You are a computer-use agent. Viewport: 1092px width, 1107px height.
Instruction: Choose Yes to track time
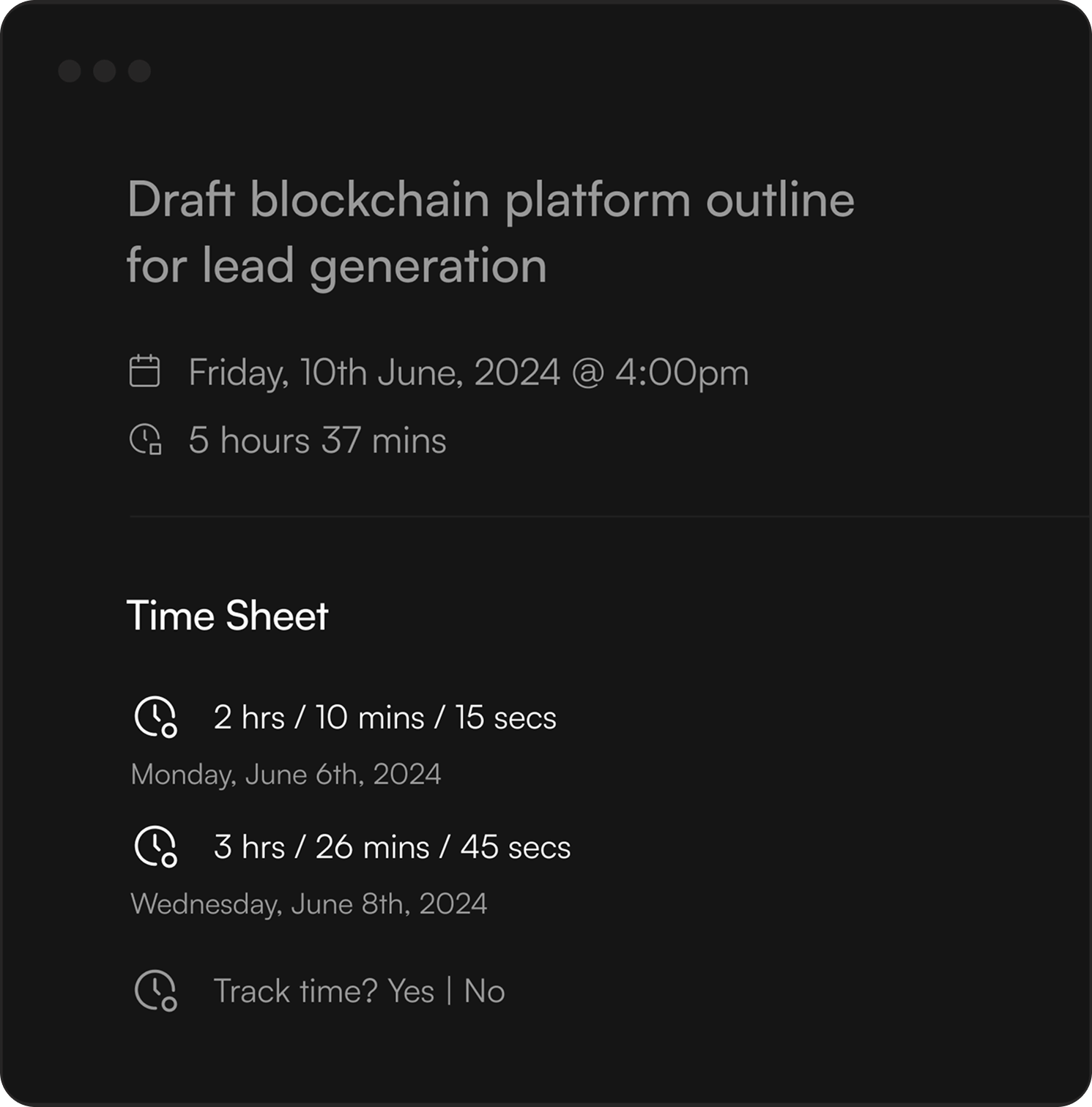(411, 991)
